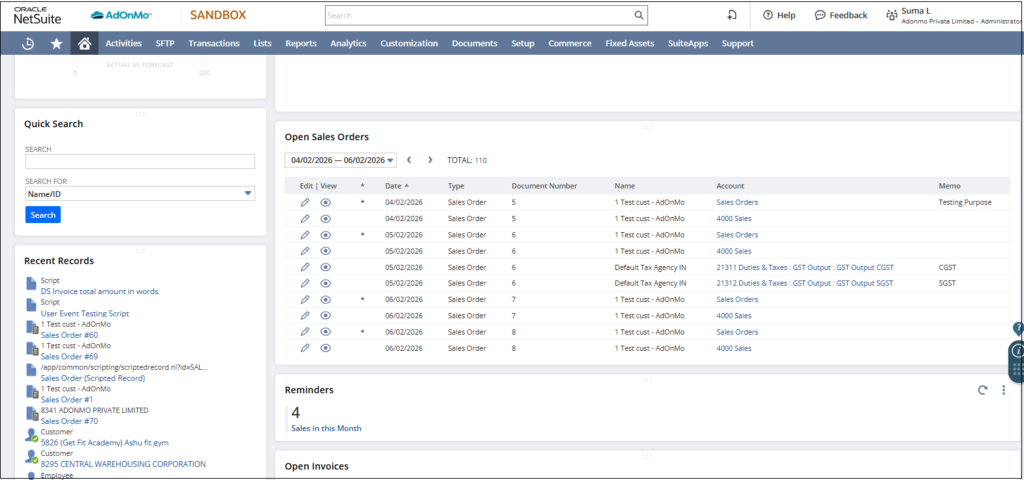1024x480 pixels.
Task: Open the Transactions menu
Action: coord(213,44)
